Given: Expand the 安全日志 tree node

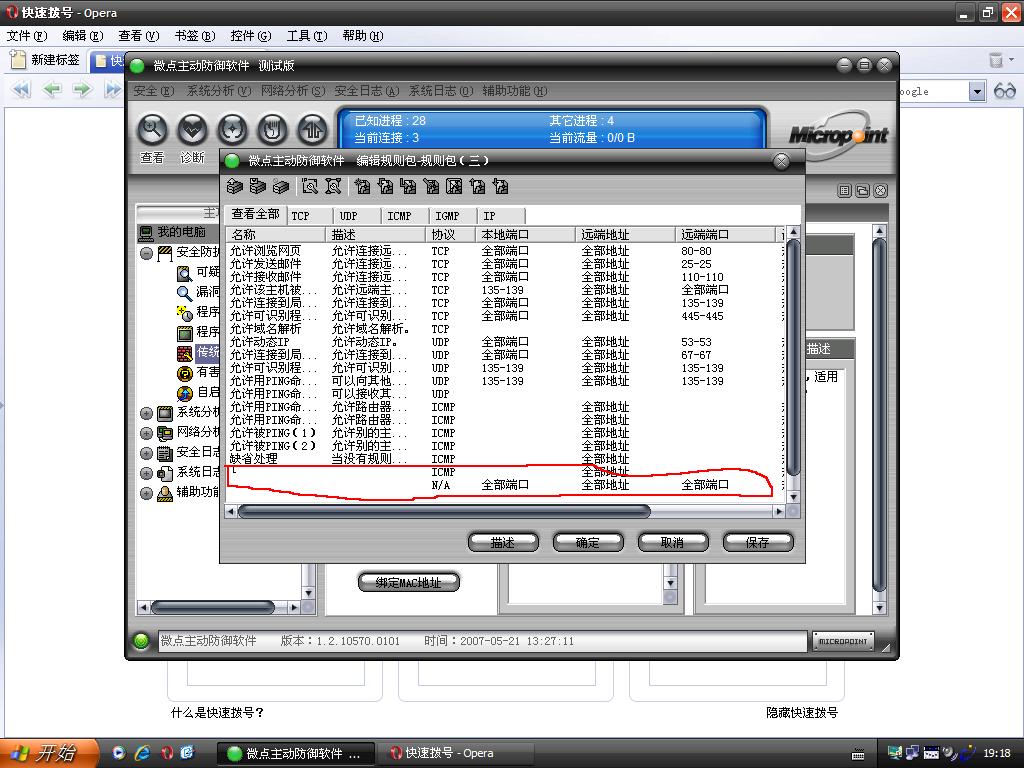Looking at the screenshot, I should point(146,454).
